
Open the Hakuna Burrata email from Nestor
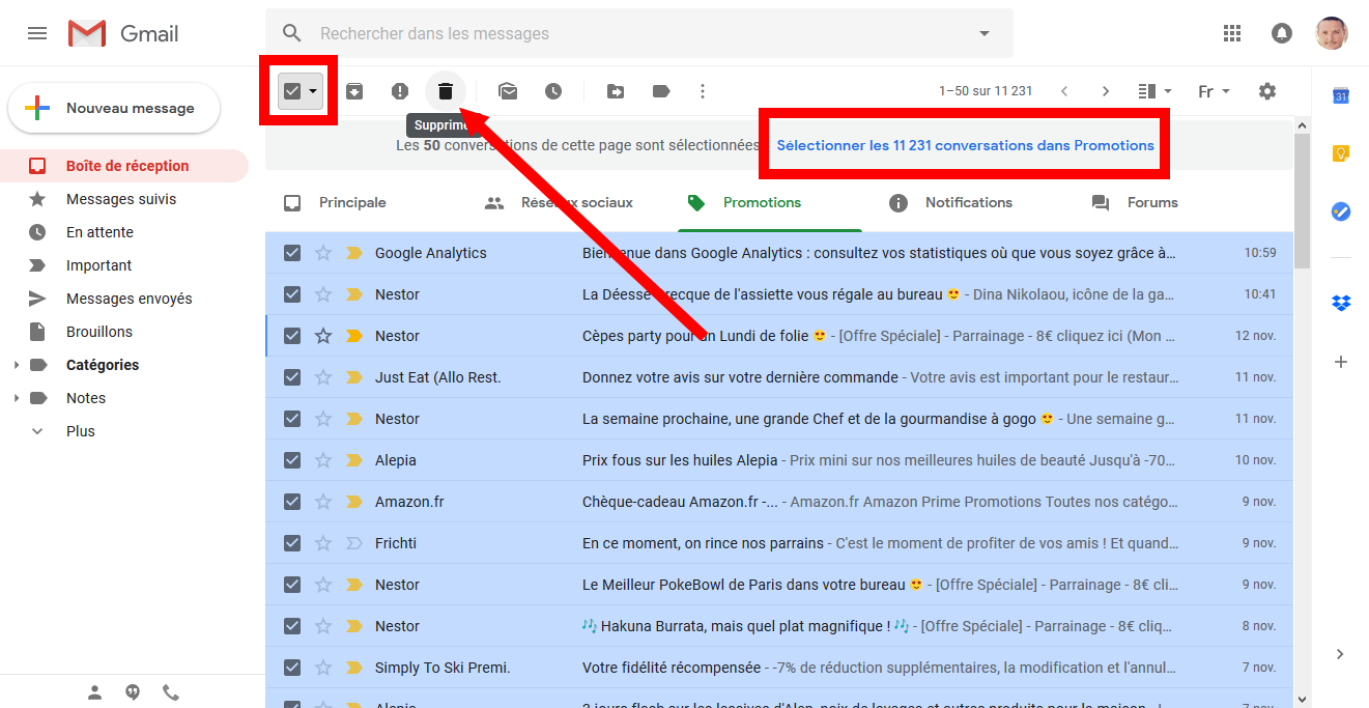(x=779, y=626)
